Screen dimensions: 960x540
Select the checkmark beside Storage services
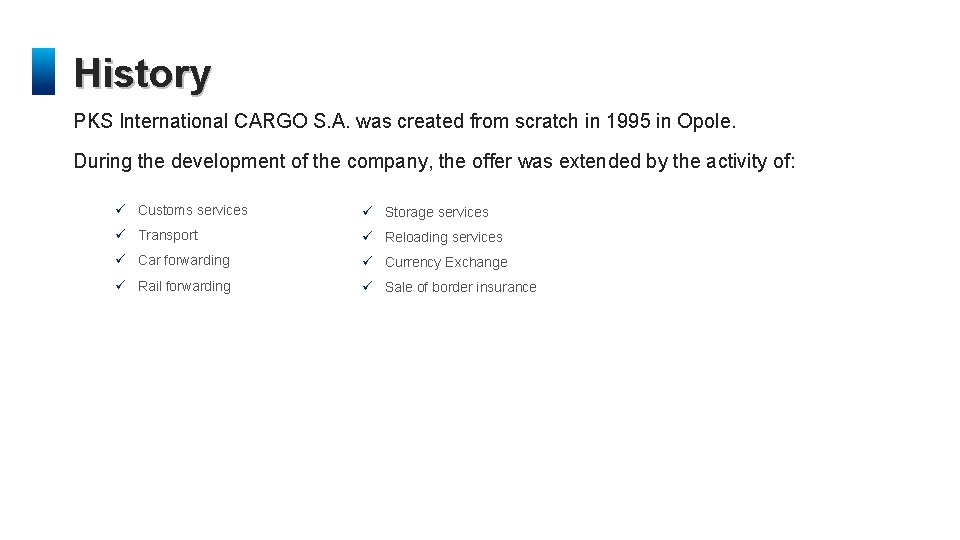coord(367,212)
